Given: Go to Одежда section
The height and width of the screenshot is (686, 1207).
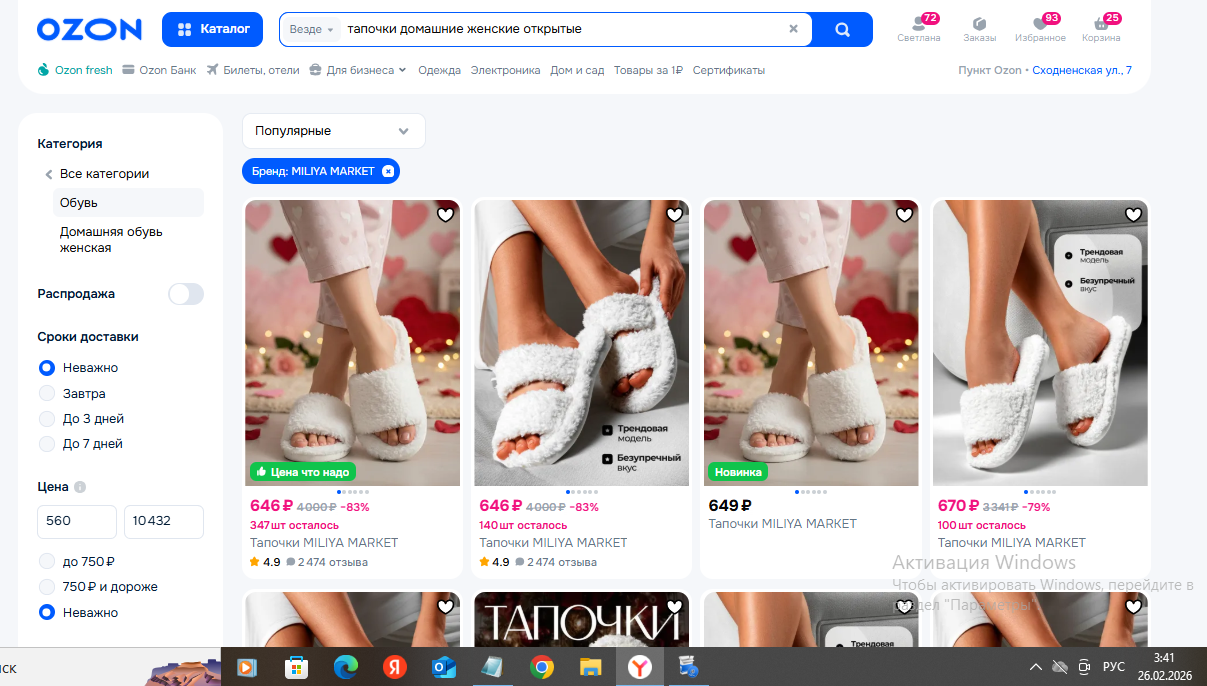Looking at the screenshot, I should [x=439, y=70].
